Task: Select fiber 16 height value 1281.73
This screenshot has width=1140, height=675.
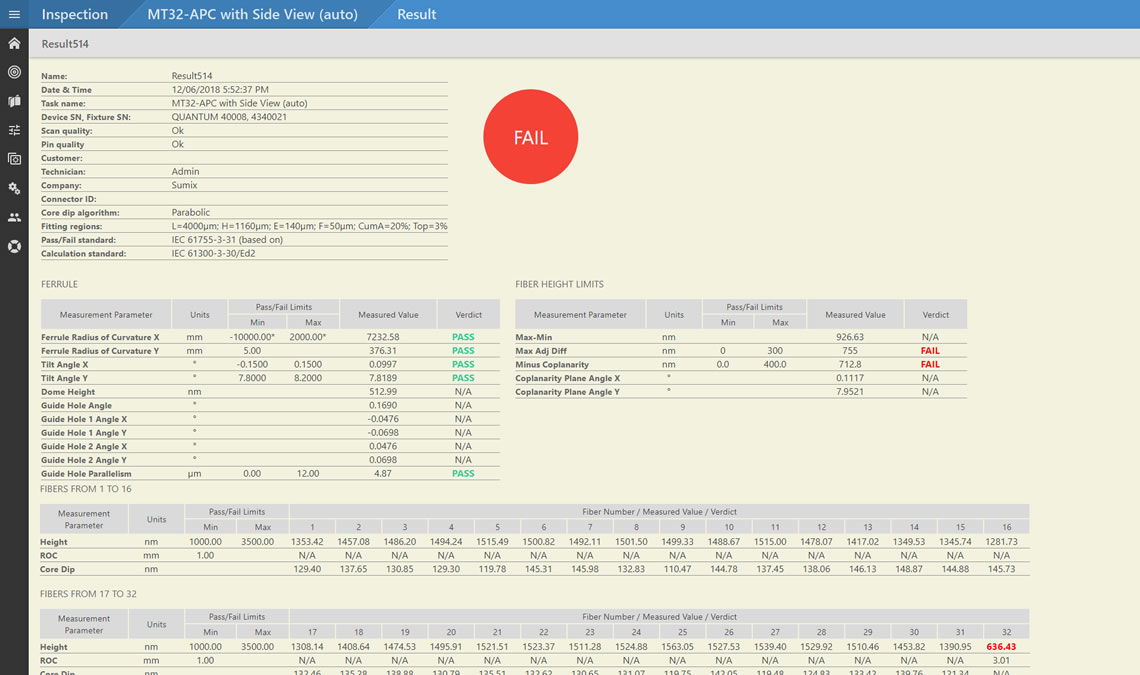Action: point(1002,542)
